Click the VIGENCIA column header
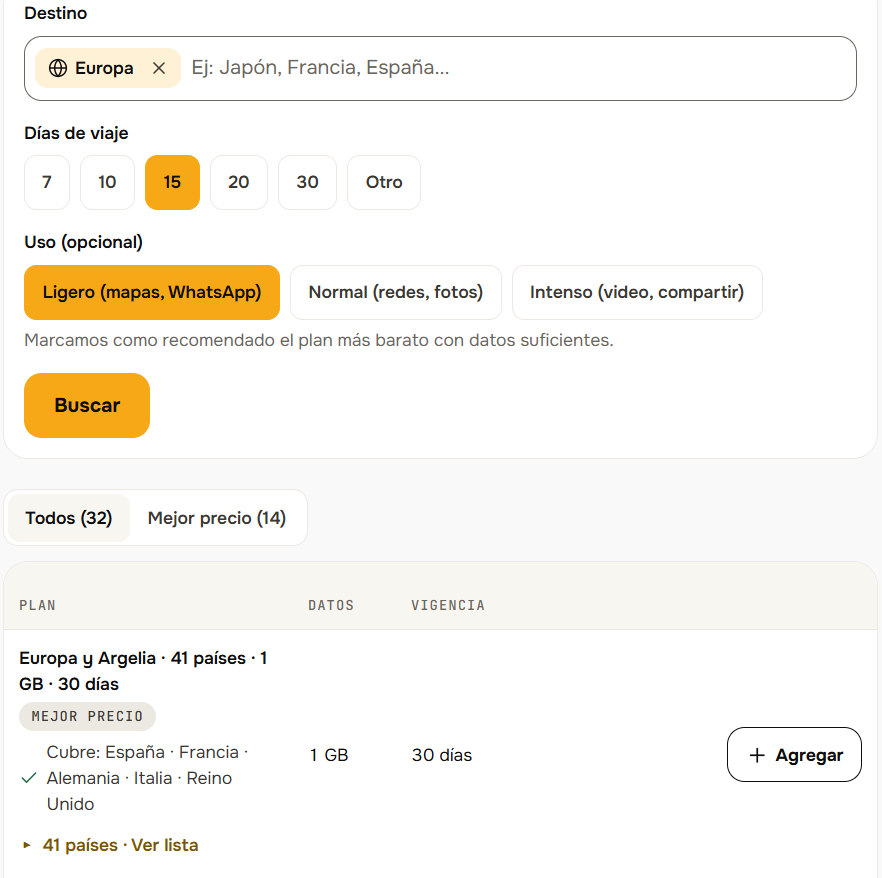The image size is (882, 878). tap(448, 605)
